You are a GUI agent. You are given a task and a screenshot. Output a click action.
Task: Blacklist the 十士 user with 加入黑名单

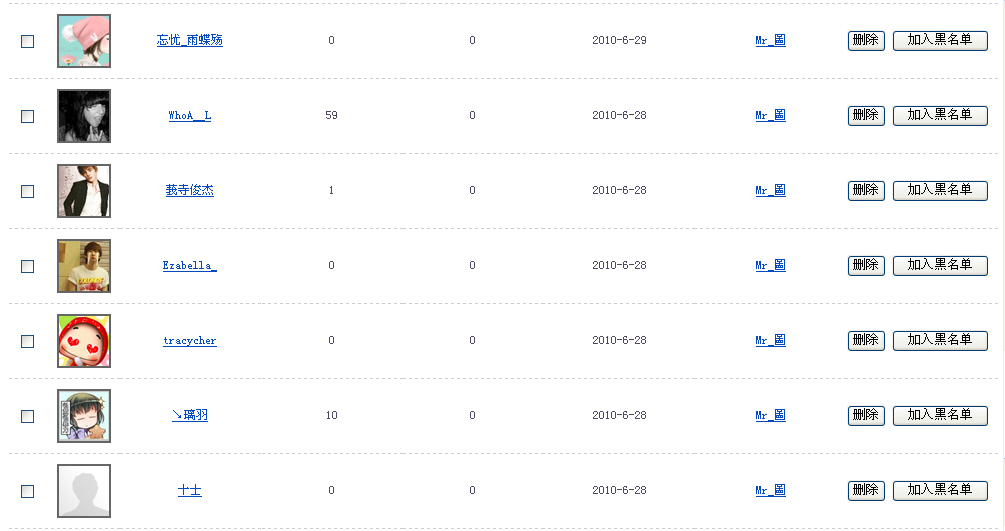(940, 490)
